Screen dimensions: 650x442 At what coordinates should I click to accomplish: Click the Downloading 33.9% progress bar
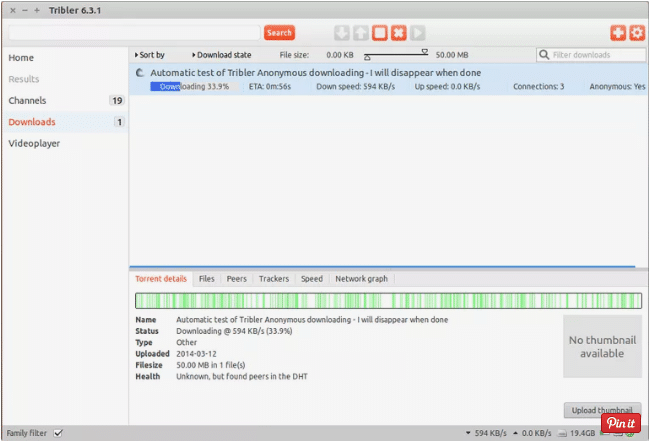point(194,86)
